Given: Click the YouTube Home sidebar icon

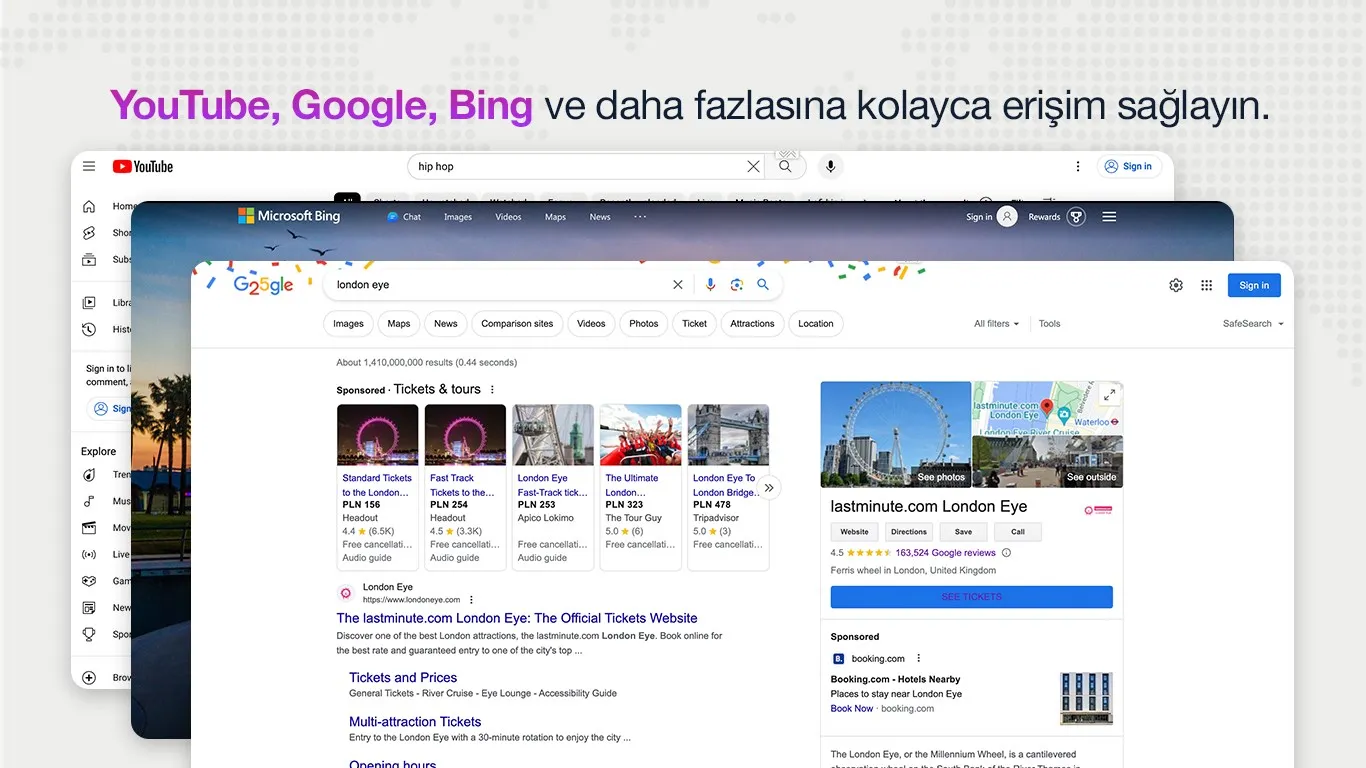Looking at the screenshot, I should [x=89, y=206].
